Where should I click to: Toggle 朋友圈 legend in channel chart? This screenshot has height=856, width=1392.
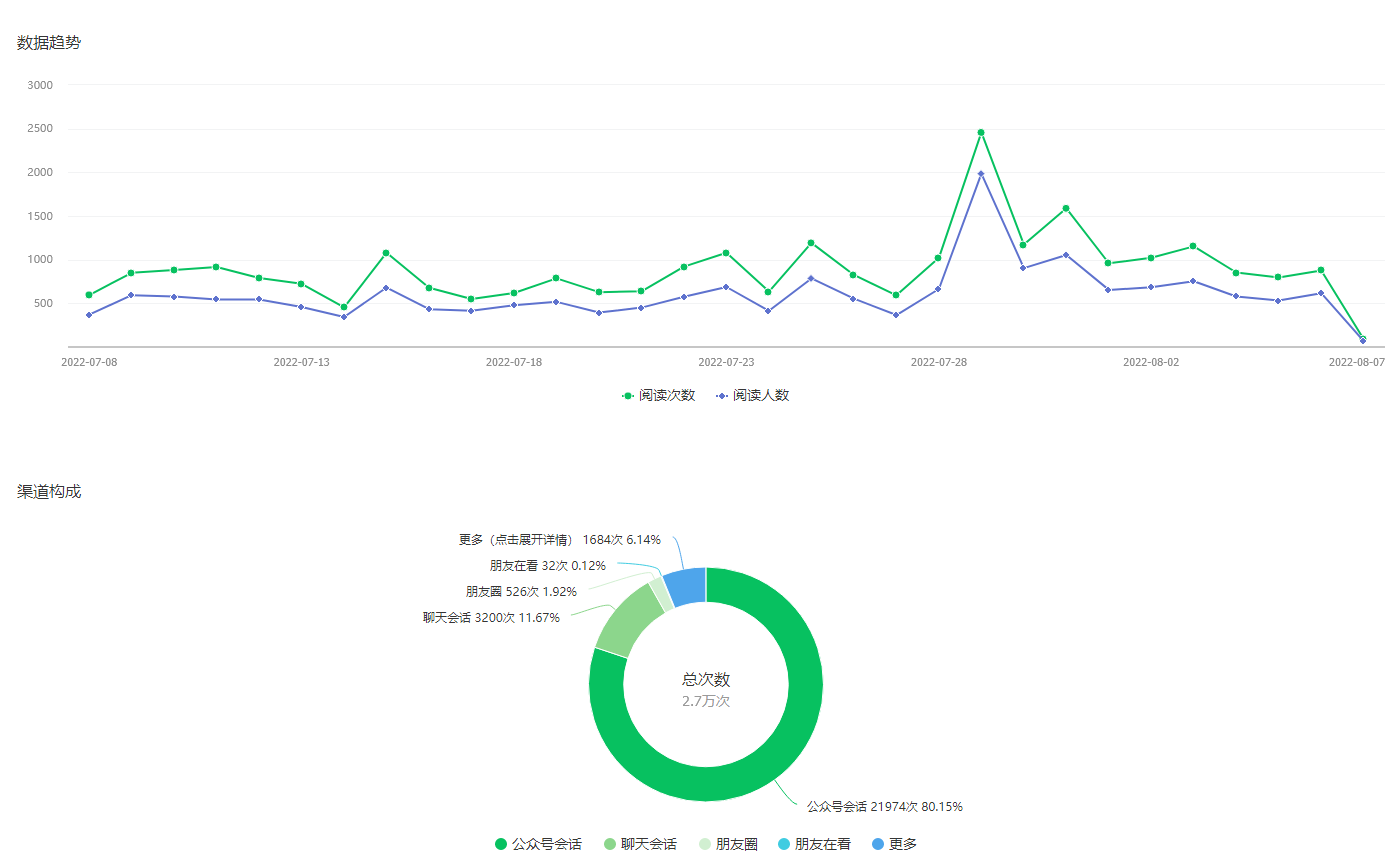tap(728, 844)
